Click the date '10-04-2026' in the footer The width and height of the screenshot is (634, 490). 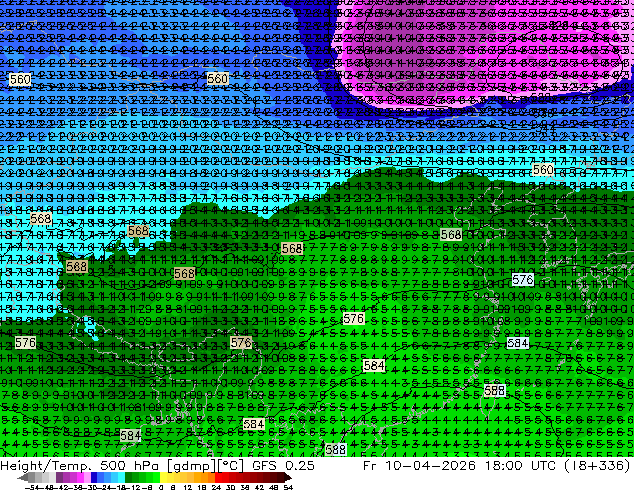[x=430, y=465]
